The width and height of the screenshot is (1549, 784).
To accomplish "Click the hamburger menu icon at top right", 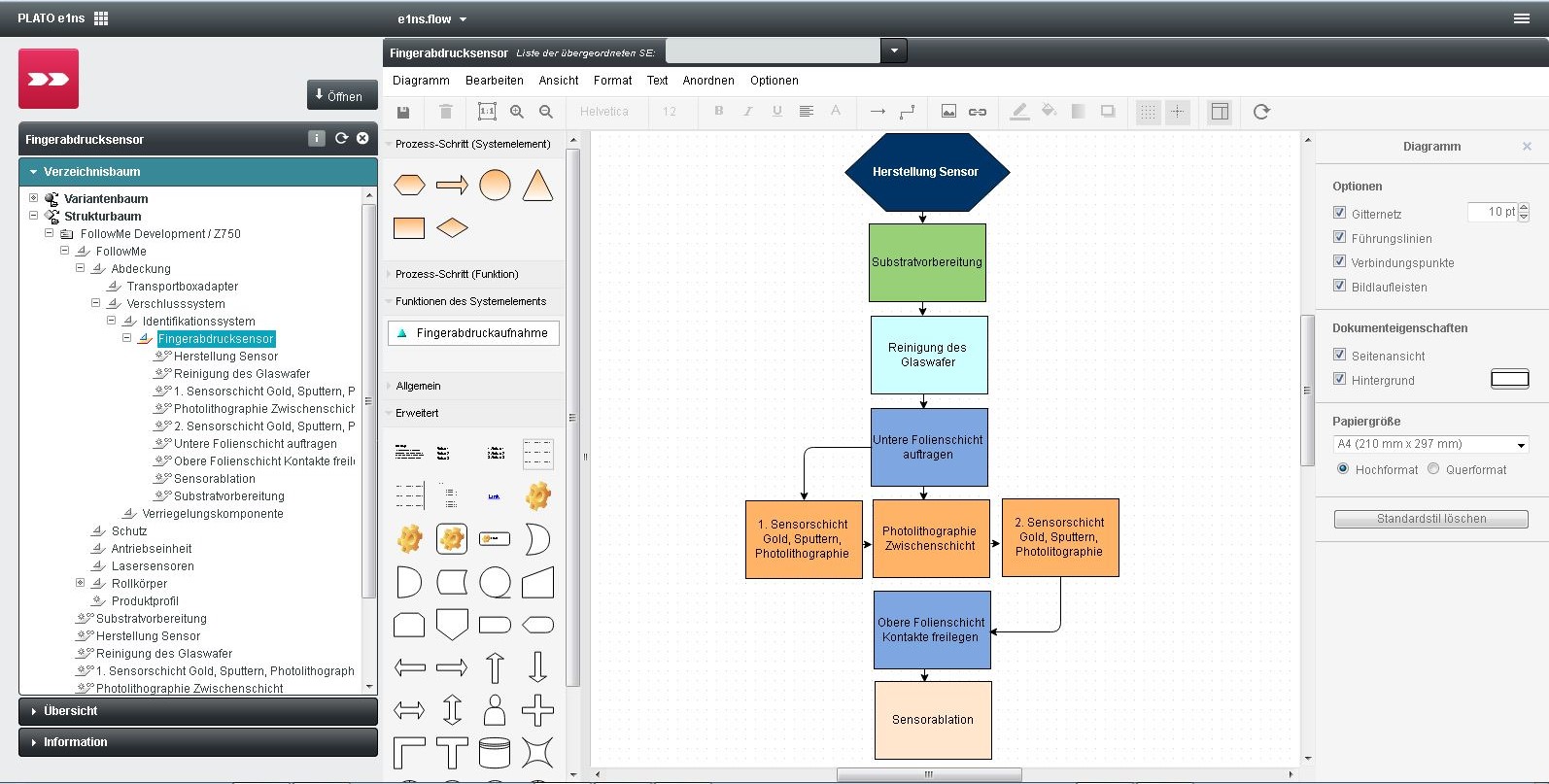I will tap(1522, 18).
